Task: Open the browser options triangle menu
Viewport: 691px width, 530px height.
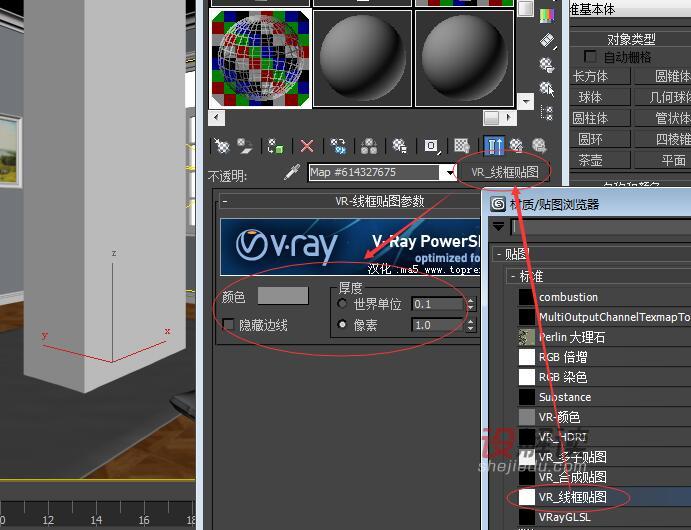Action: [x=498, y=227]
